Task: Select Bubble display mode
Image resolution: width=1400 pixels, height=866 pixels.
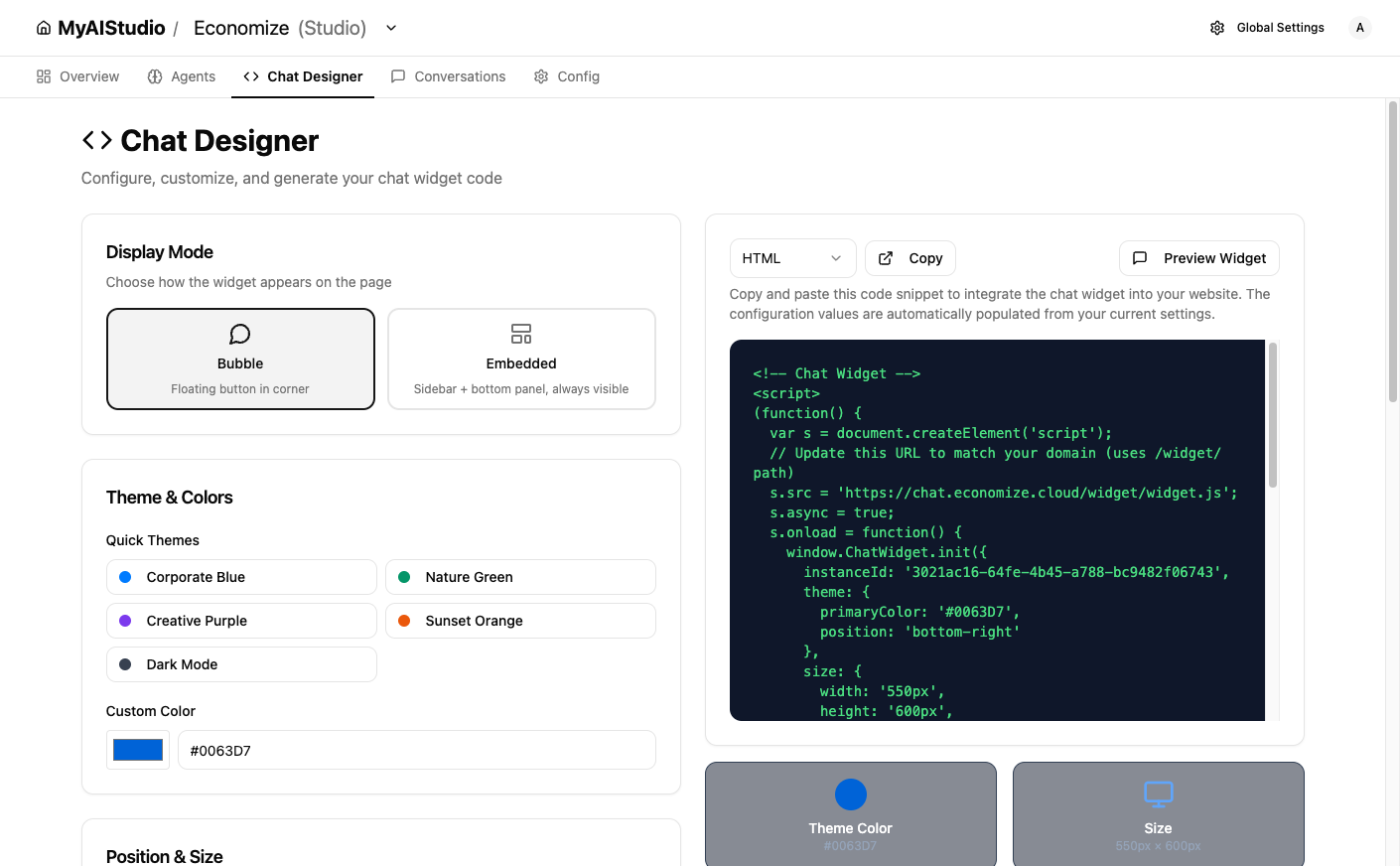Action: click(240, 360)
